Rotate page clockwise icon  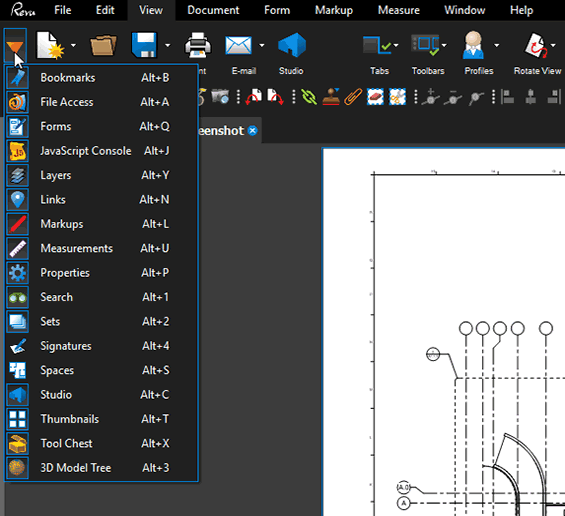click(x=275, y=97)
